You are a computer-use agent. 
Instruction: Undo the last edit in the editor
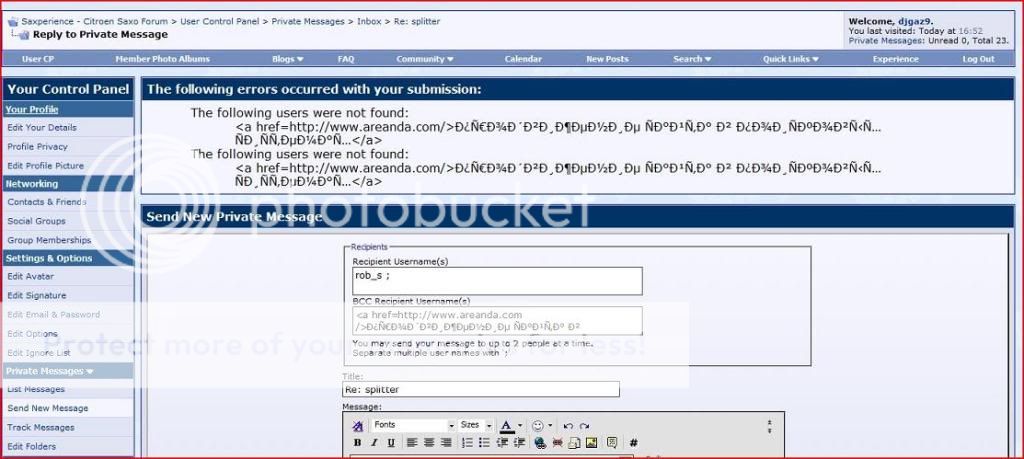(x=568, y=426)
